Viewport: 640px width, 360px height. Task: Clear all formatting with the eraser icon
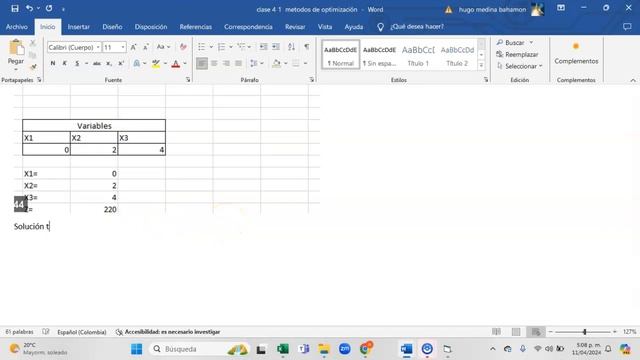coord(183,47)
